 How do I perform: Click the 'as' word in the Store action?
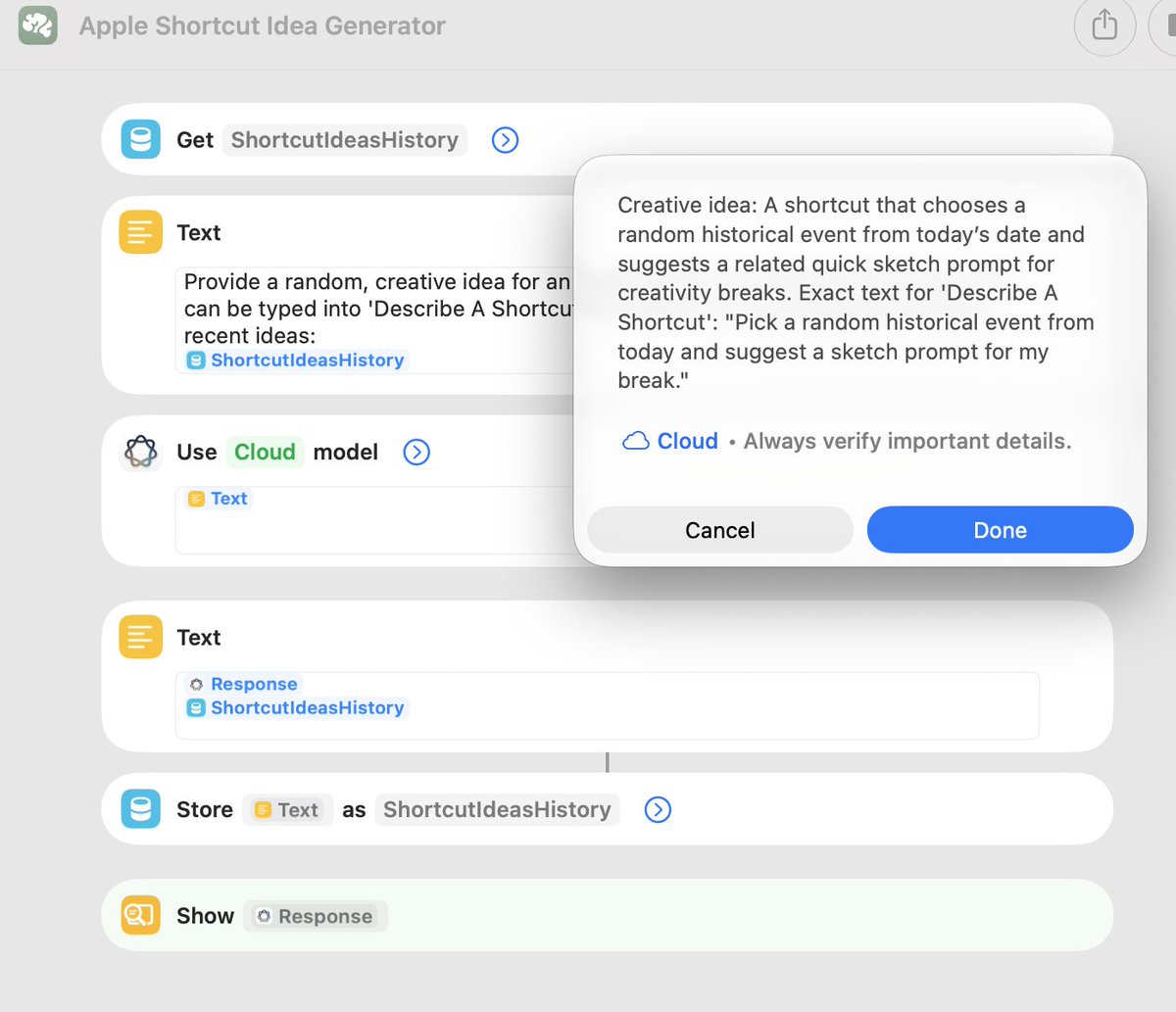tap(354, 810)
